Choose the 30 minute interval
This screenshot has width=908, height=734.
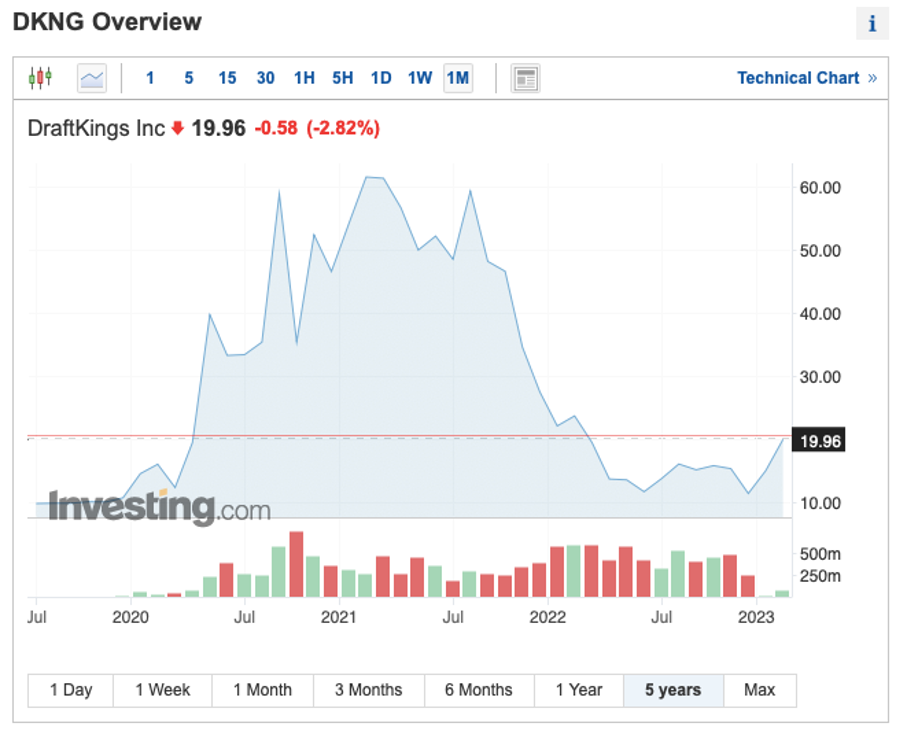click(265, 78)
